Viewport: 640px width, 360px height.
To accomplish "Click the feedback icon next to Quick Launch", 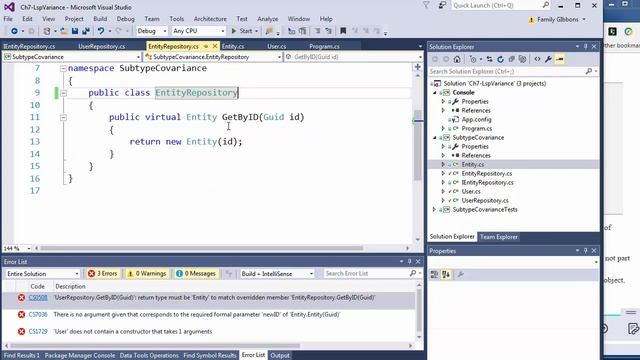I will coord(442,5).
